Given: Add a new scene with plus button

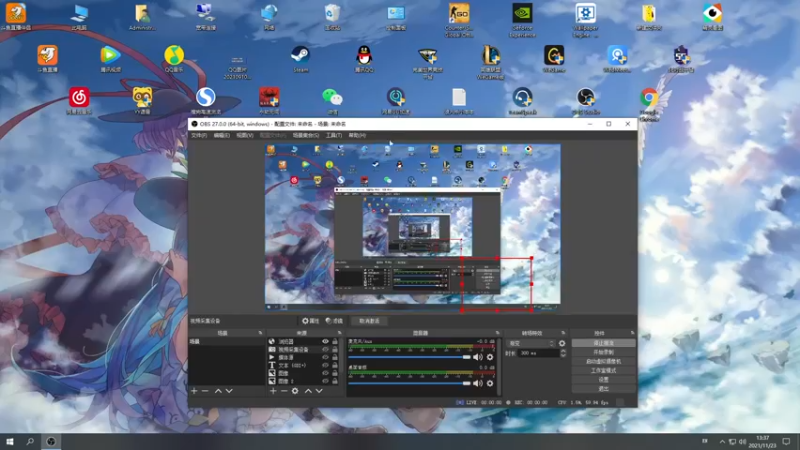Looking at the screenshot, I should [194, 391].
